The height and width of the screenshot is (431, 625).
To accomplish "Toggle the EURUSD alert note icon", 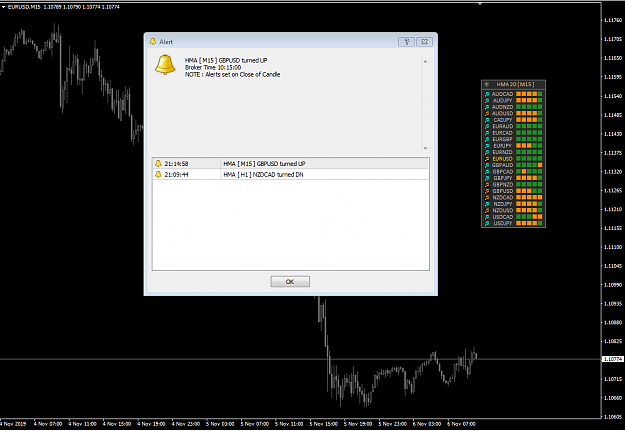I will coord(487,159).
